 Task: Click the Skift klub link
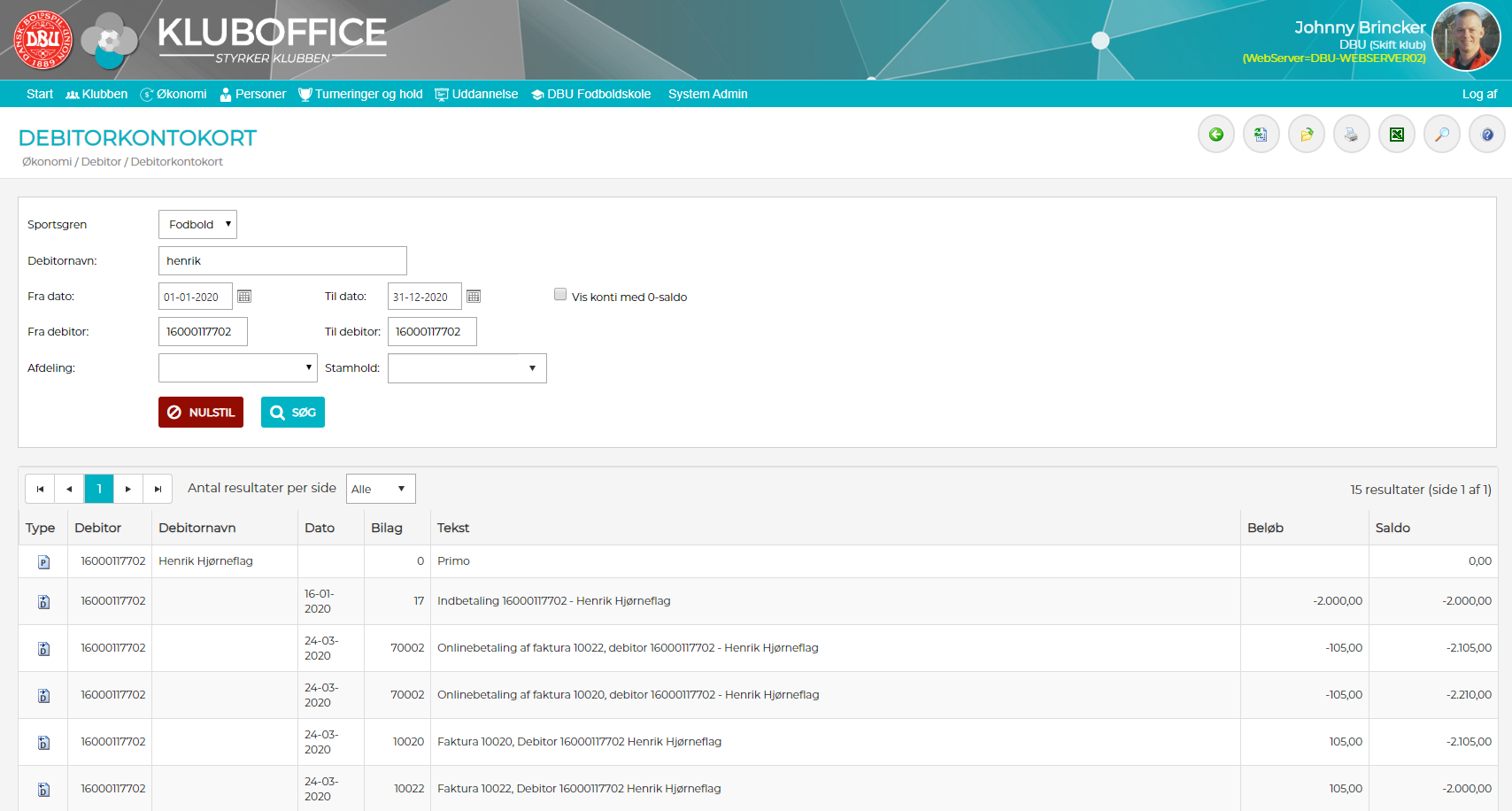point(1398,45)
